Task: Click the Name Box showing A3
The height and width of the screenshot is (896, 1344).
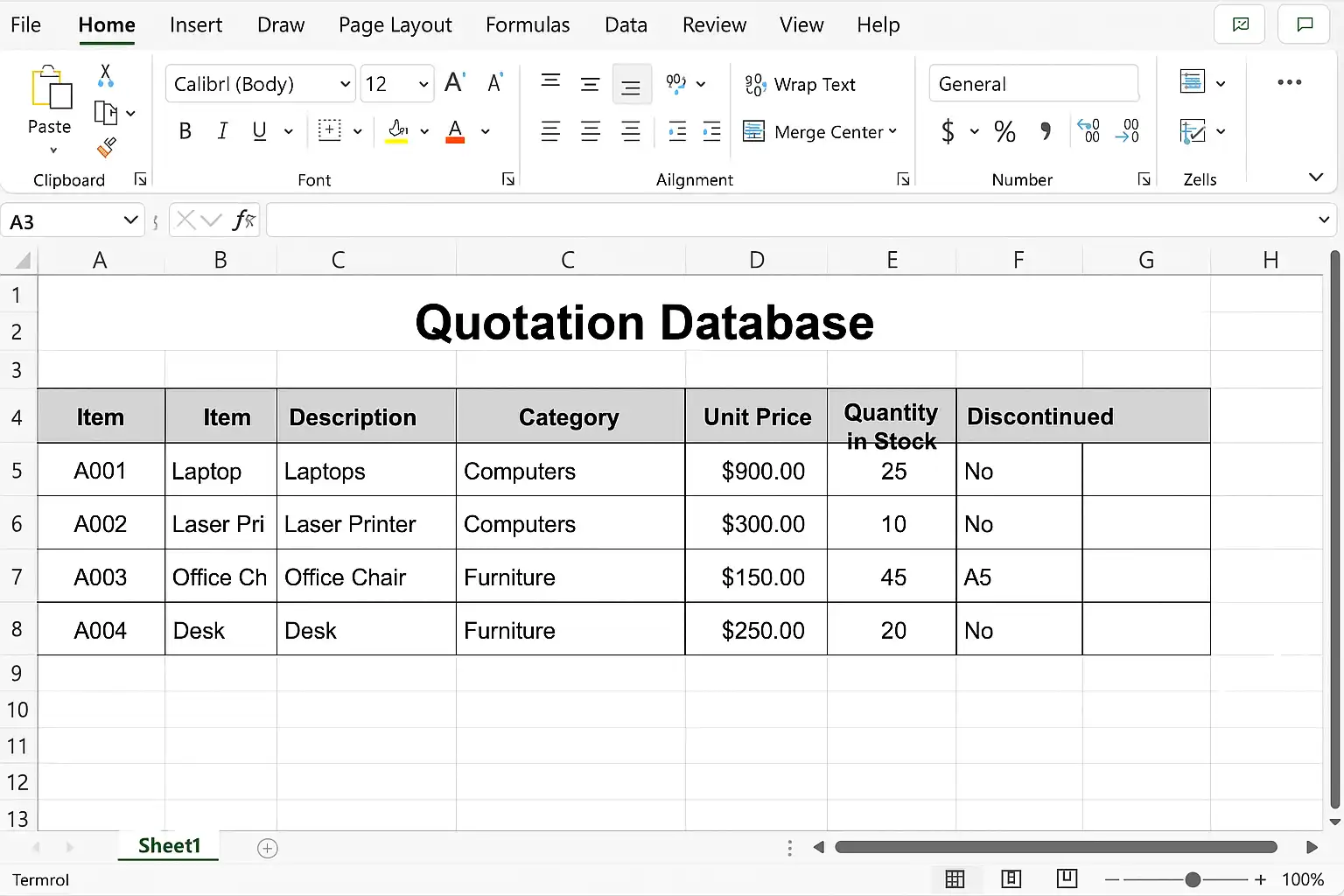Action: (72, 220)
